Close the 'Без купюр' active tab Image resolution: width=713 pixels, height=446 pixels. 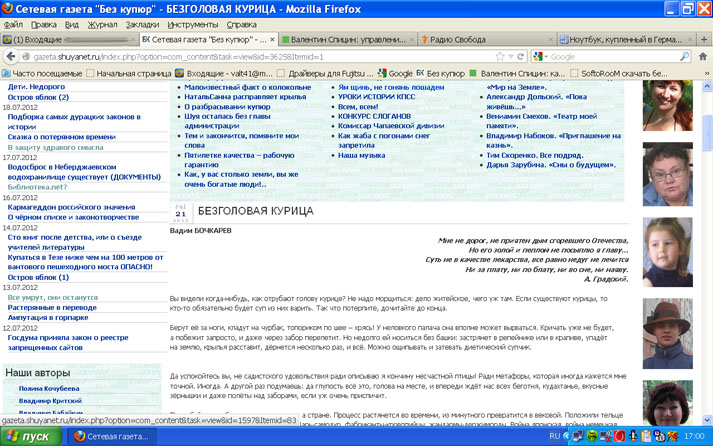click(272, 40)
